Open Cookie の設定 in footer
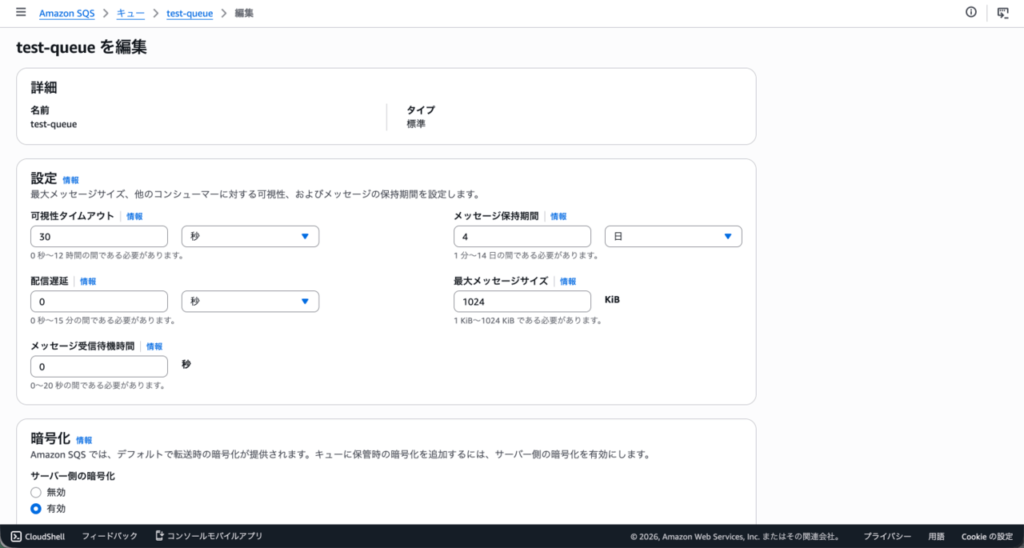Image resolution: width=1024 pixels, height=548 pixels. [987, 536]
